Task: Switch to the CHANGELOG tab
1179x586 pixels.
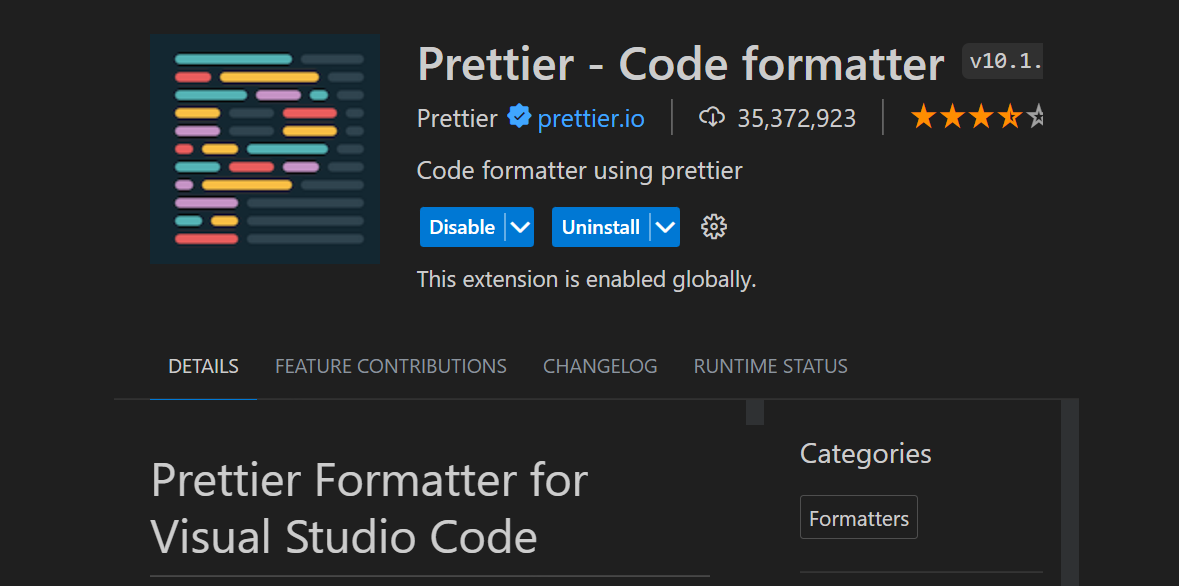Action: (x=600, y=366)
